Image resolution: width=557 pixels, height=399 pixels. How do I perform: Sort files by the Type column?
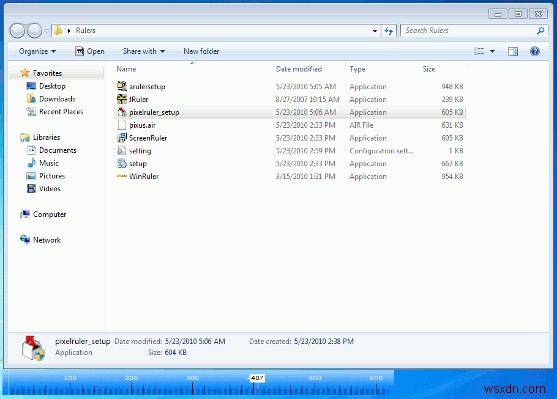click(357, 69)
